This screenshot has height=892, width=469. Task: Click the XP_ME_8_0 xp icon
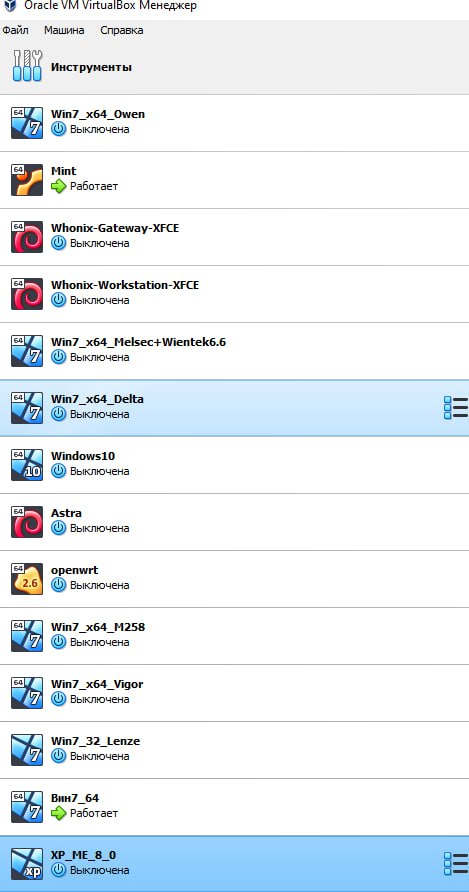(x=27, y=864)
